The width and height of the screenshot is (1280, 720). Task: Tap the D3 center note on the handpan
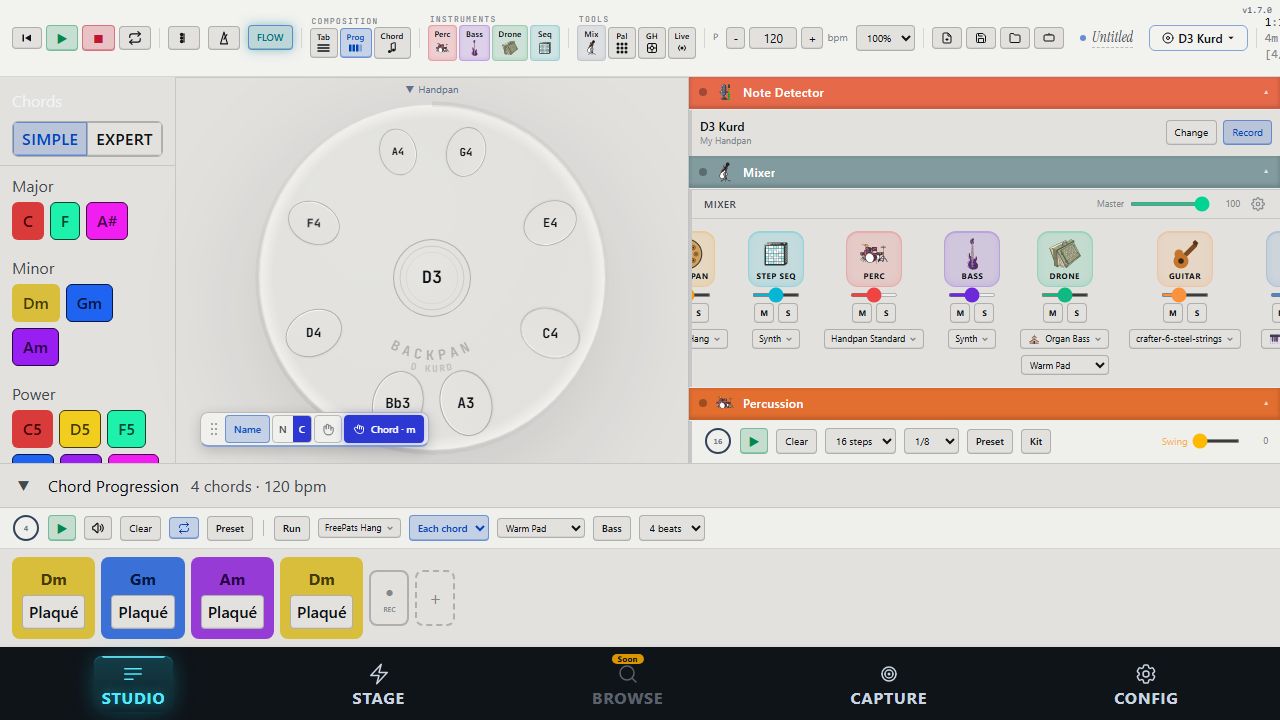click(431, 277)
